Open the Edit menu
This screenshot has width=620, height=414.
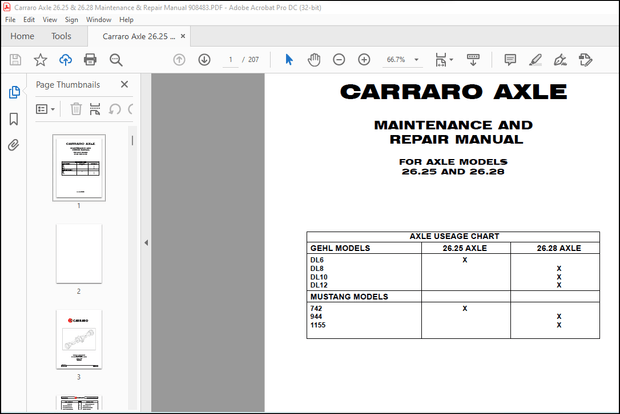29,19
